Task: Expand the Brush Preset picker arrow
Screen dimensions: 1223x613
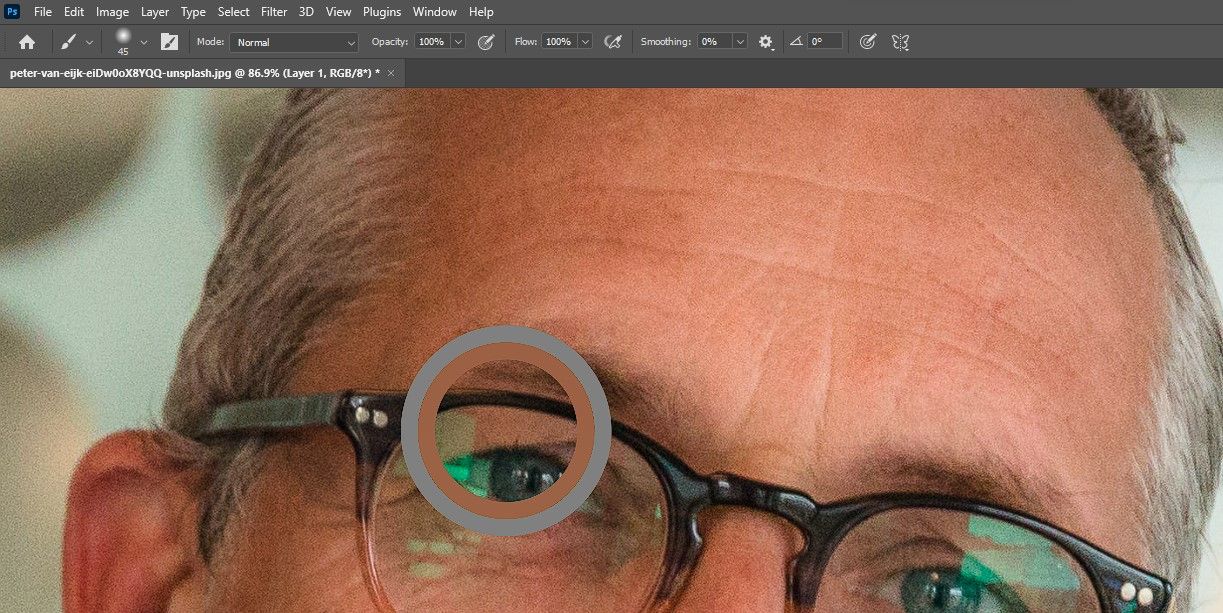Action: [x=144, y=42]
